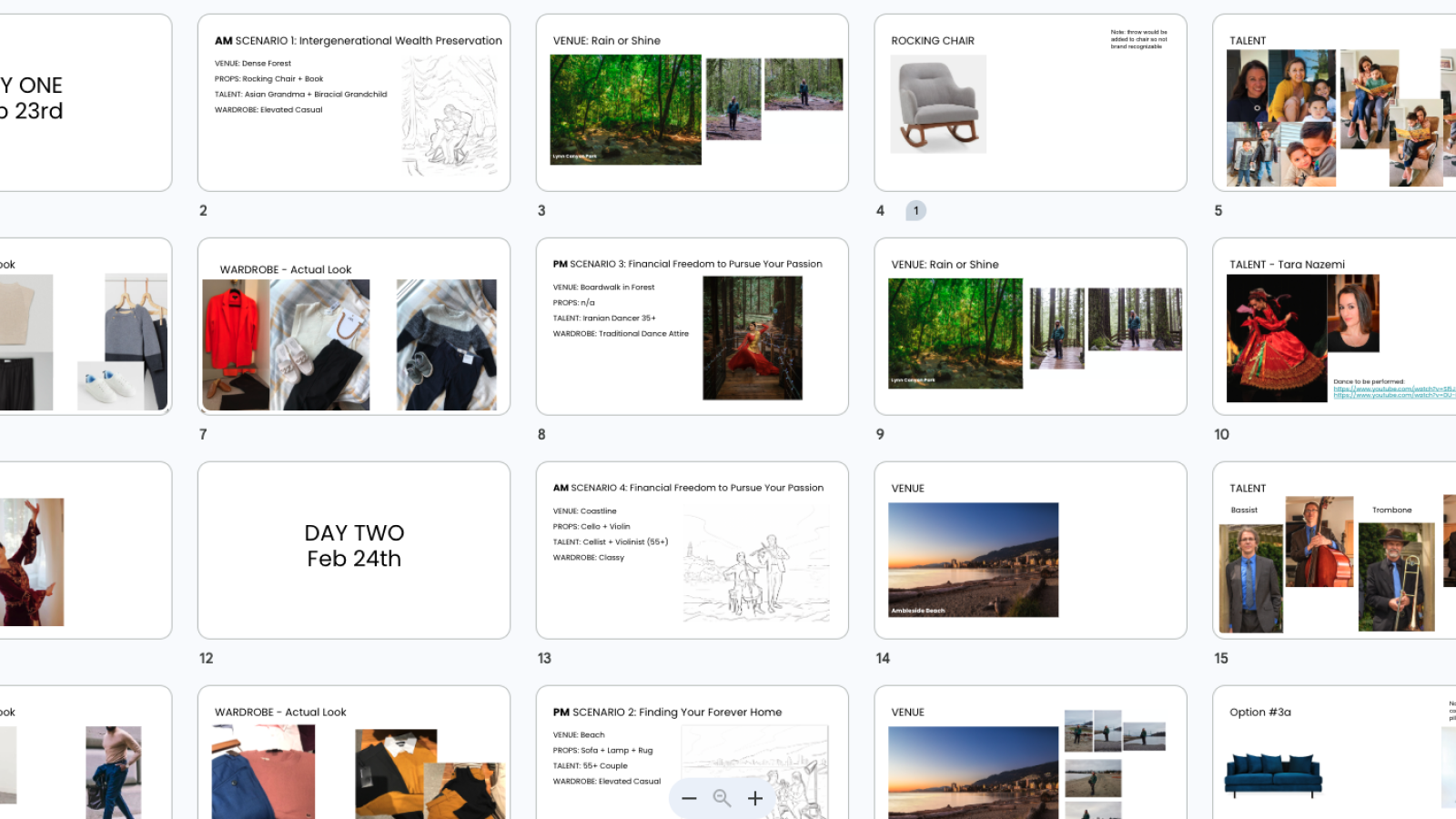Click "PM SCENARIO 3: Financial Freedom to Pursue Your Passion" heading
Viewport: 1456px width, 819px height.
click(x=687, y=264)
